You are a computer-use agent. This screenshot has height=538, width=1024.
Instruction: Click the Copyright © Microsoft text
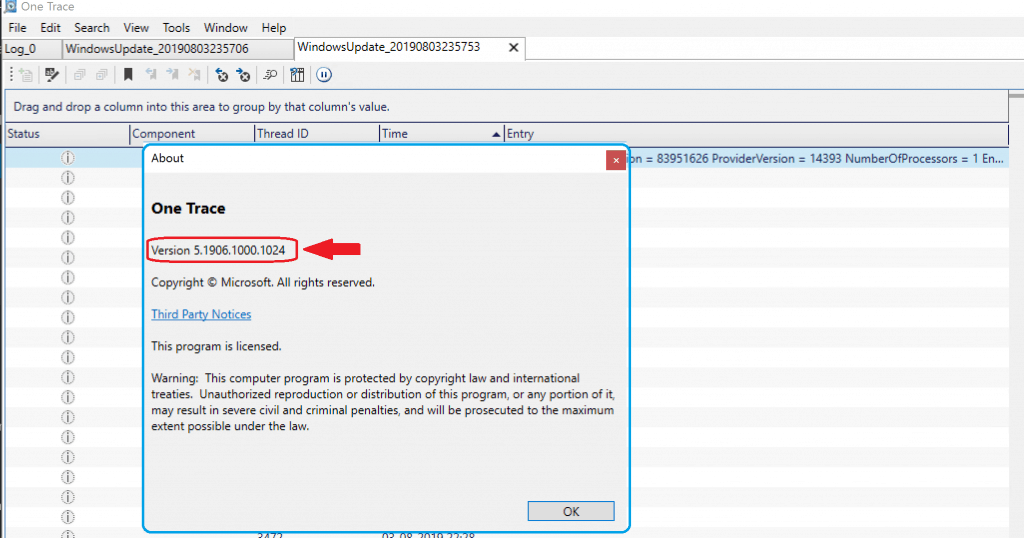click(x=263, y=283)
